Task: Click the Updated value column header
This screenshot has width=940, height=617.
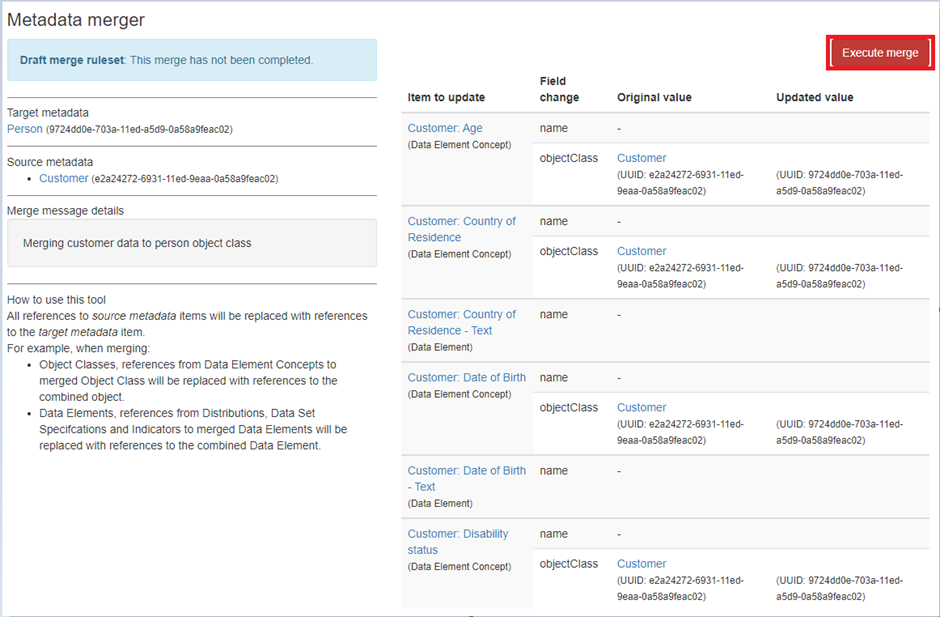Action: pyautogui.click(x=814, y=97)
